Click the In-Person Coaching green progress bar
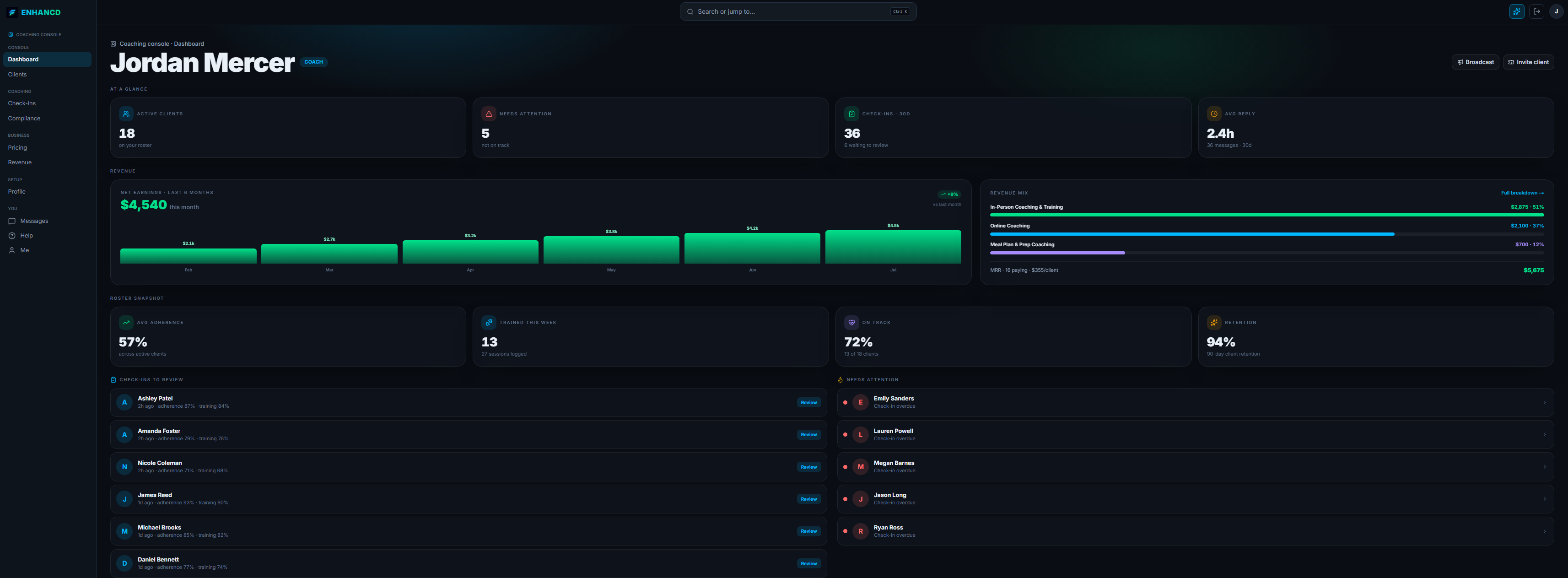Screen dimensions: 1568x578 point(1266,215)
